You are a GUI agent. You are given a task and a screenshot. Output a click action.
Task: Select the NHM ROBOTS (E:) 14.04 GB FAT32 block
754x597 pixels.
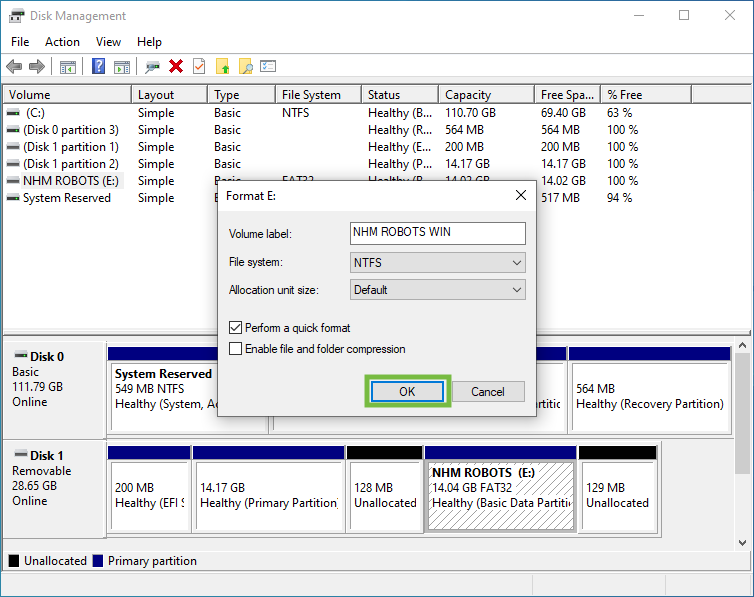point(501,489)
